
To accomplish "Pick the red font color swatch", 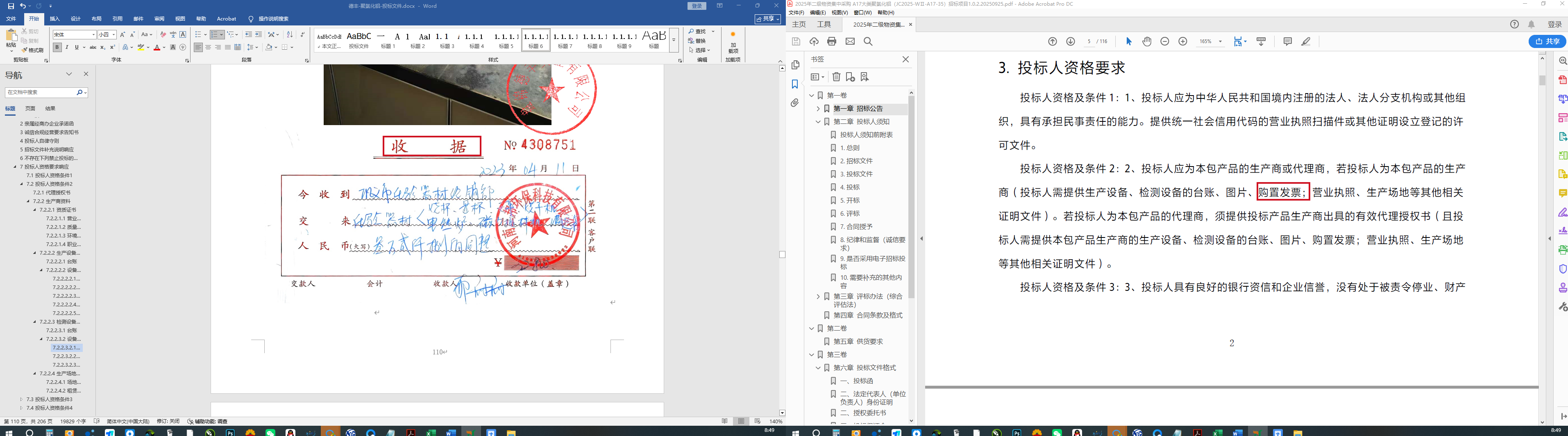I will pyautogui.click(x=157, y=48).
